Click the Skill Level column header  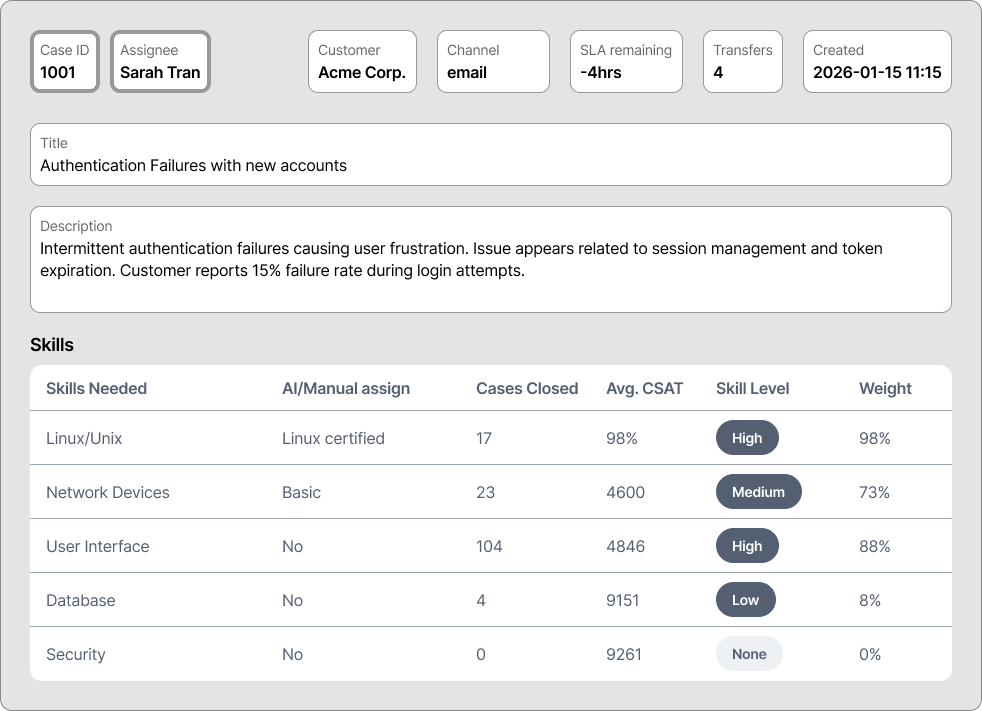pos(752,388)
